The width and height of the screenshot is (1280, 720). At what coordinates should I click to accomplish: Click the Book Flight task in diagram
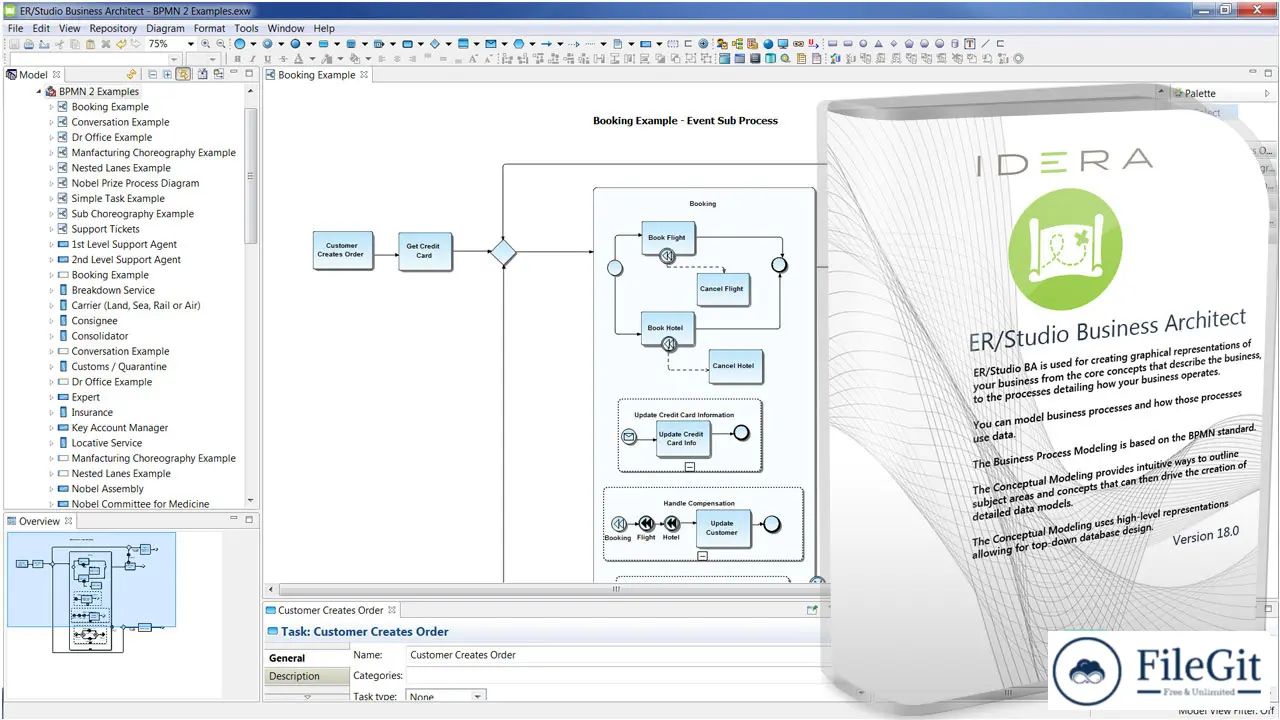click(x=667, y=238)
